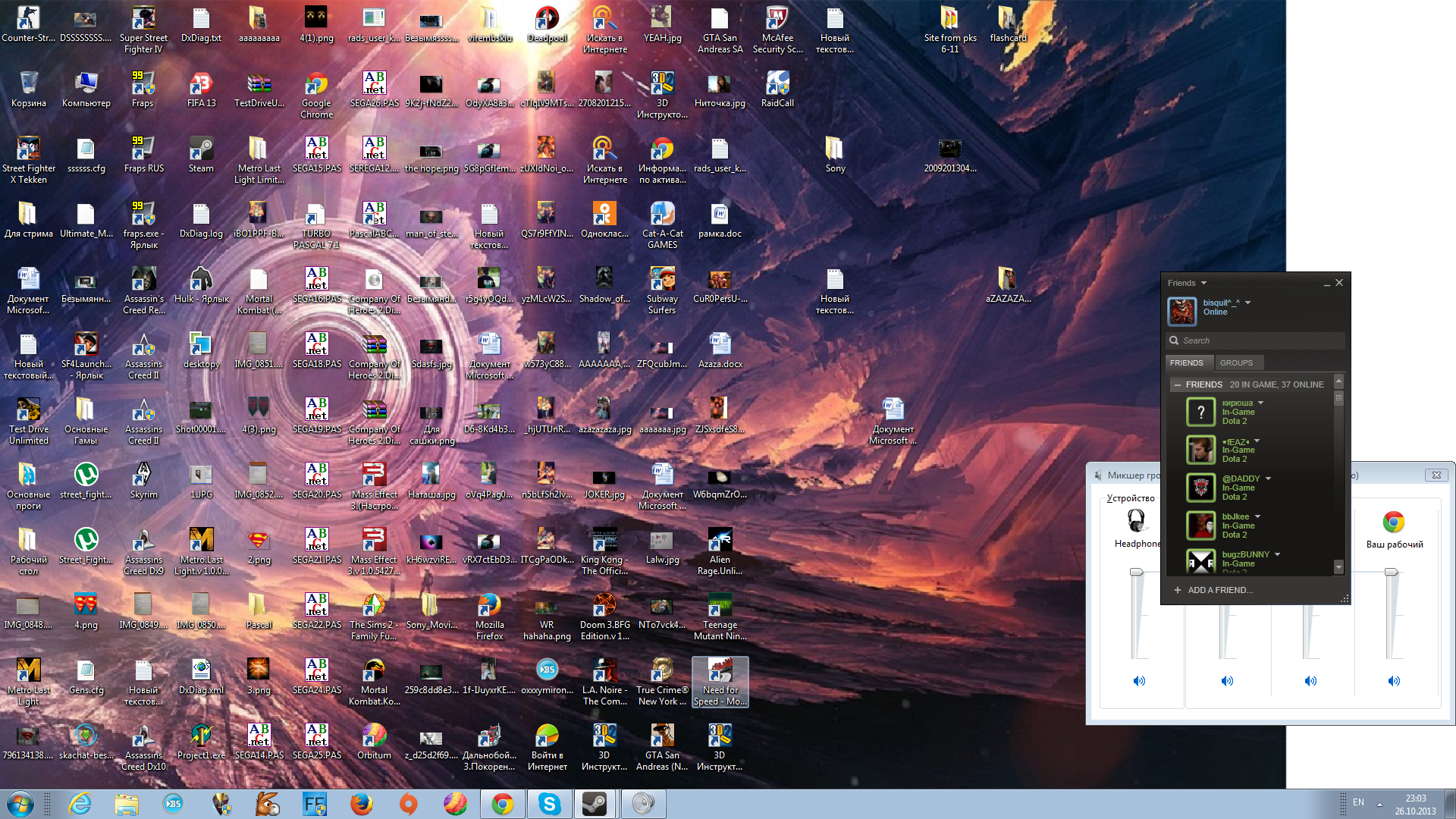The width and height of the screenshot is (1456, 819).
Task: Click the Skype taskbar icon
Action: coord(549,803)
